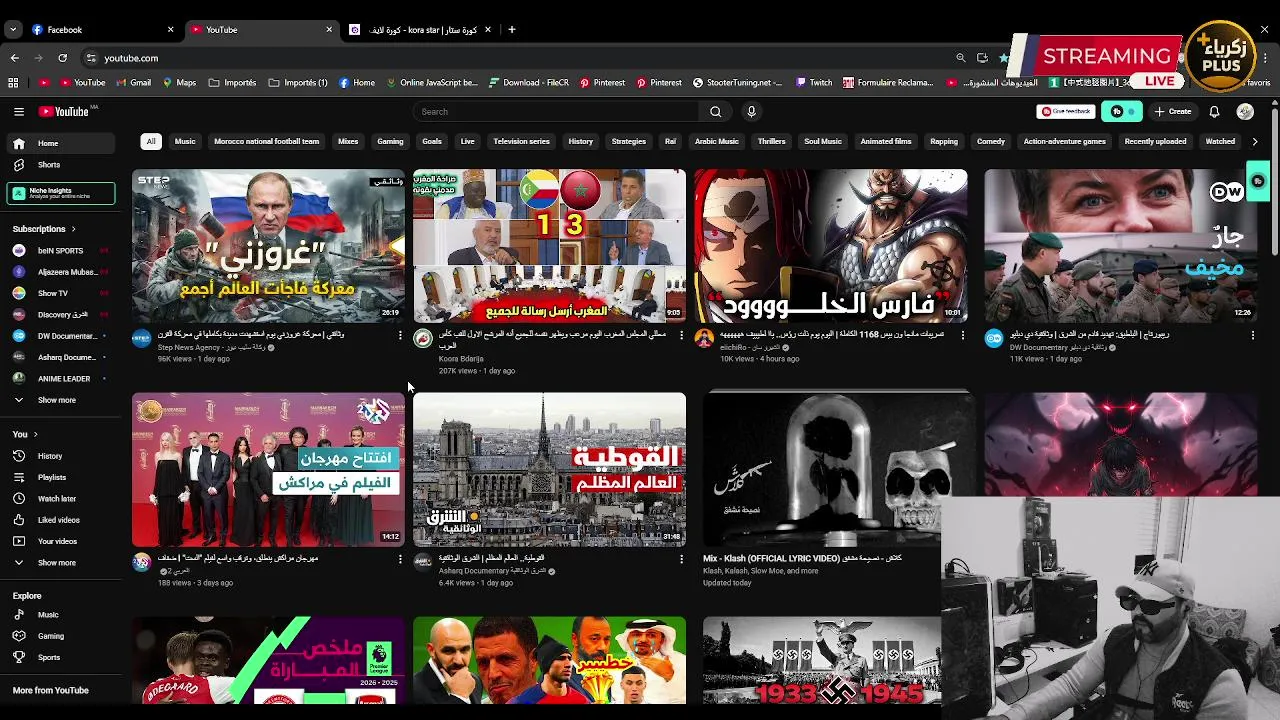Open the Download - FileCR bookmark

pos(529,83)
